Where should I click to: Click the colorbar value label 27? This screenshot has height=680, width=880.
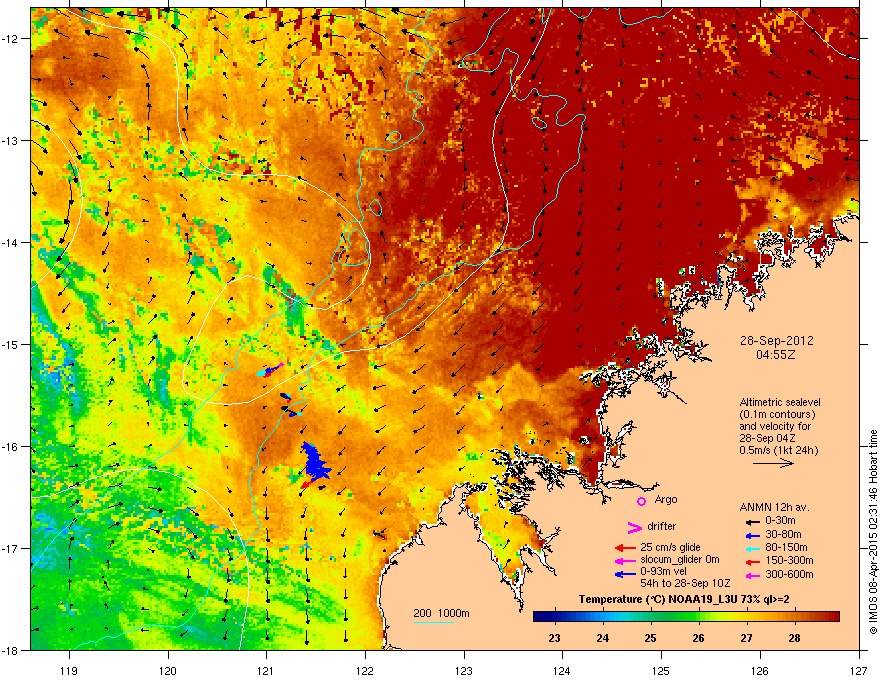(x=746, y=638)
